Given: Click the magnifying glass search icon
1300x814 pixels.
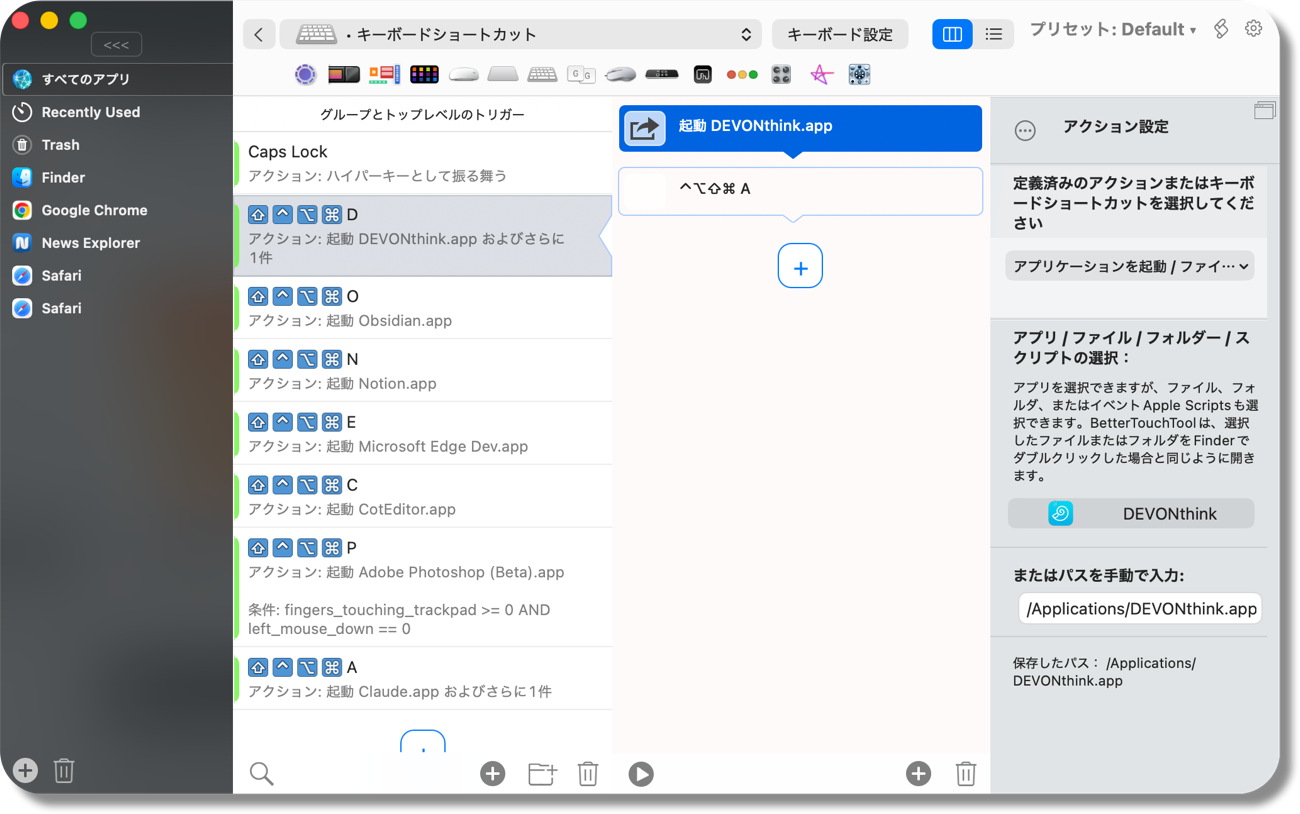Looking at the screenshot, I should [261, 773].
